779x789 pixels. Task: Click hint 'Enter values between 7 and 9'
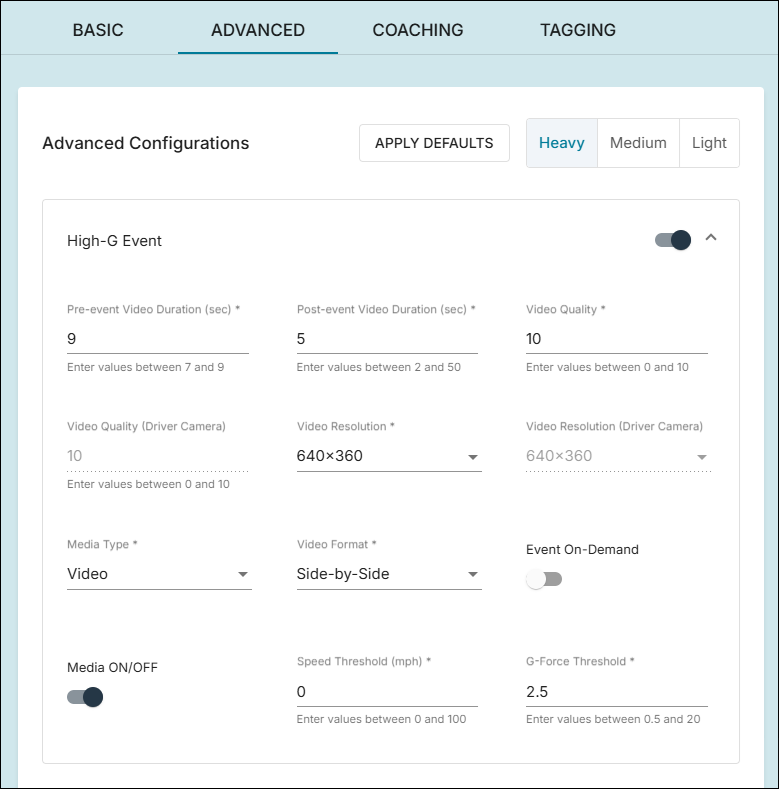(x=145, y=367)
